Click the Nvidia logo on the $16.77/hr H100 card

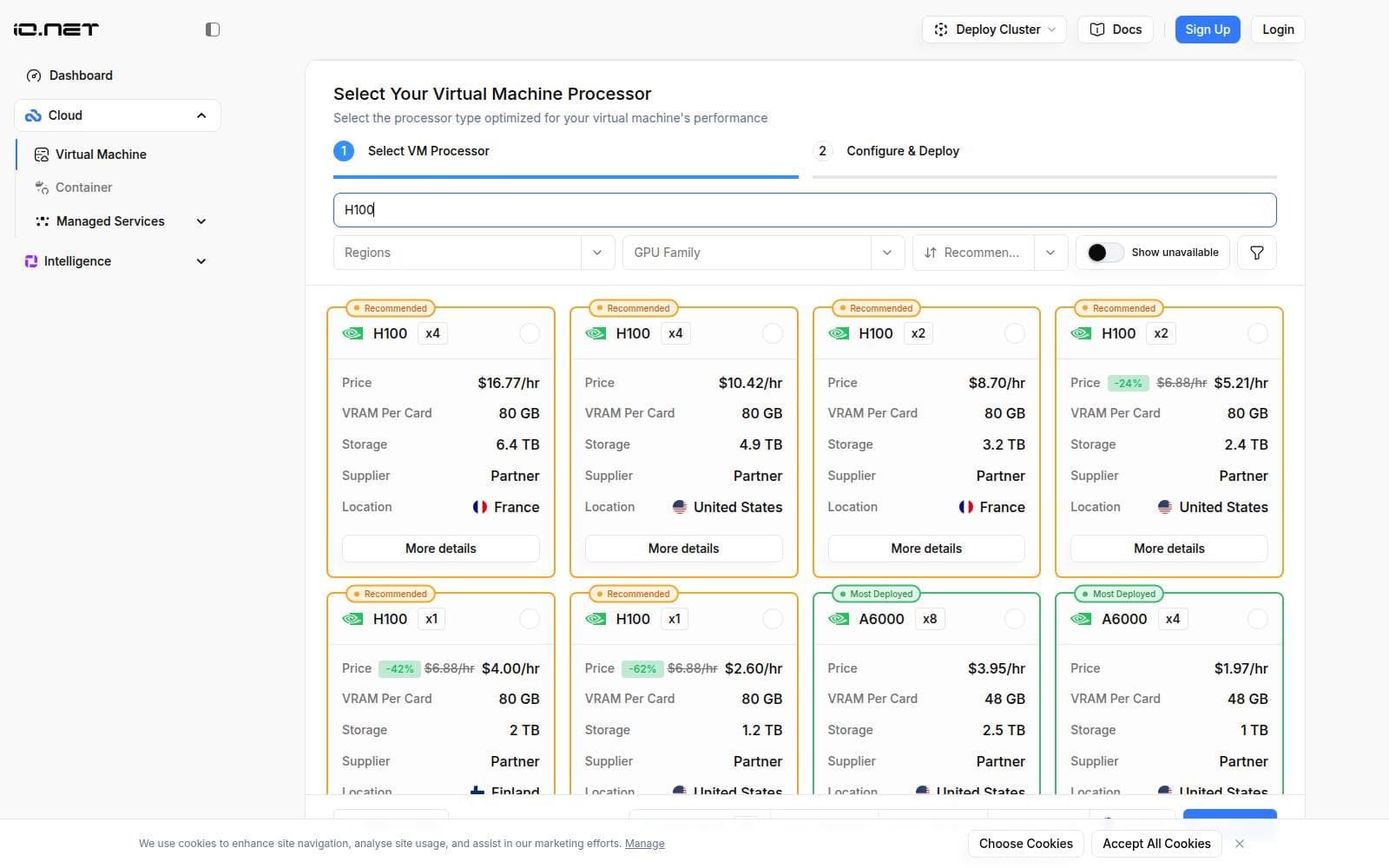(352, 333)
